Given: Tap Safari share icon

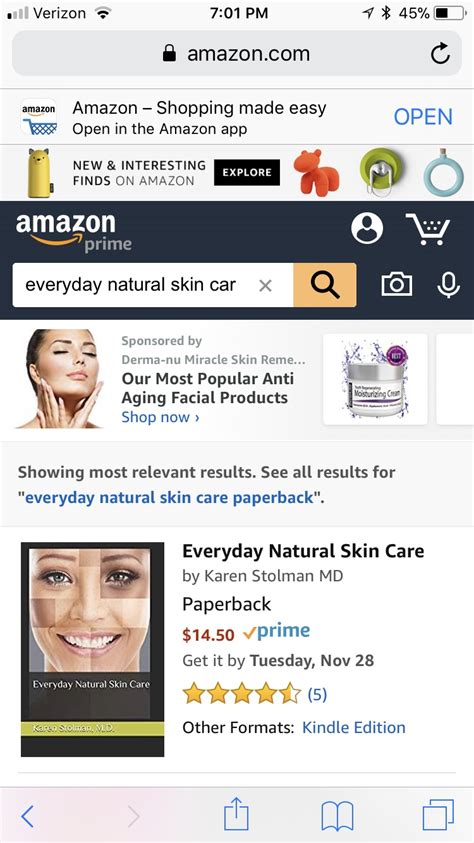Looking at the screenshot, I should point(236,815).
